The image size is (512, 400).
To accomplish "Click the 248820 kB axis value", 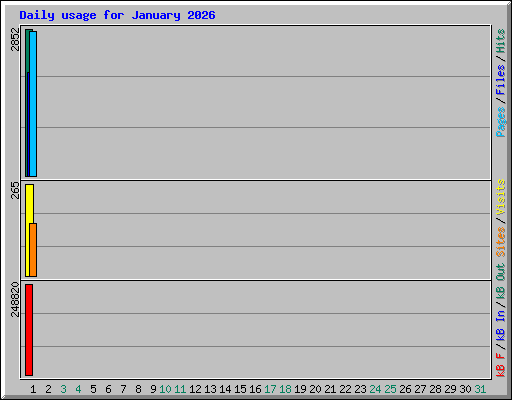I will click(15, 299).
